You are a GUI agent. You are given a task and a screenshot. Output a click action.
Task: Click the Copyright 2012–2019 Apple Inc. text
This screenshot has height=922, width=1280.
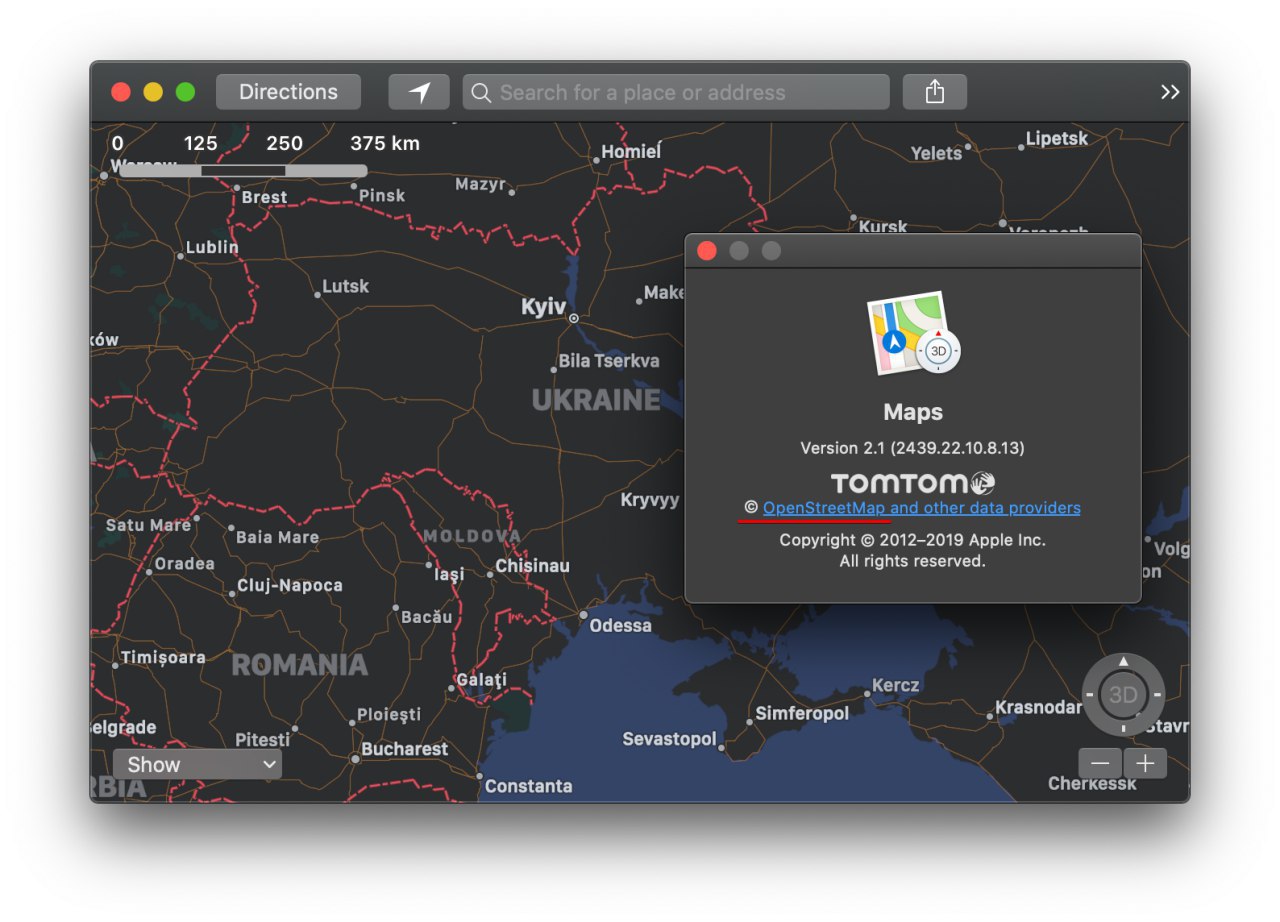(912, 540)
